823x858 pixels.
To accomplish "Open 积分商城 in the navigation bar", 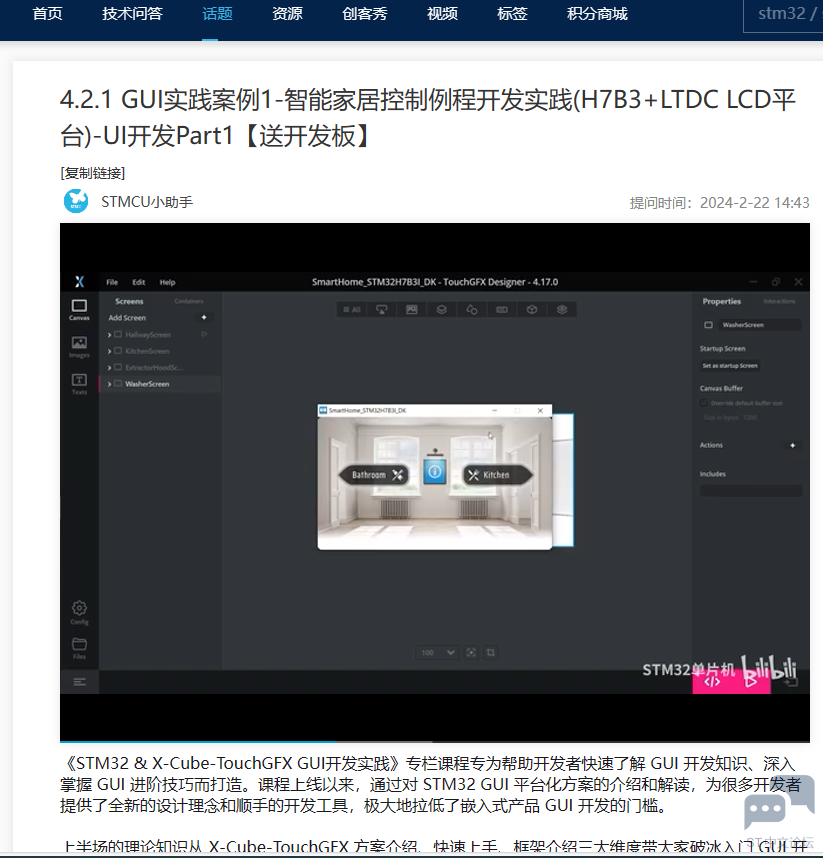I will pyautogui.click(x=598, y=14).
